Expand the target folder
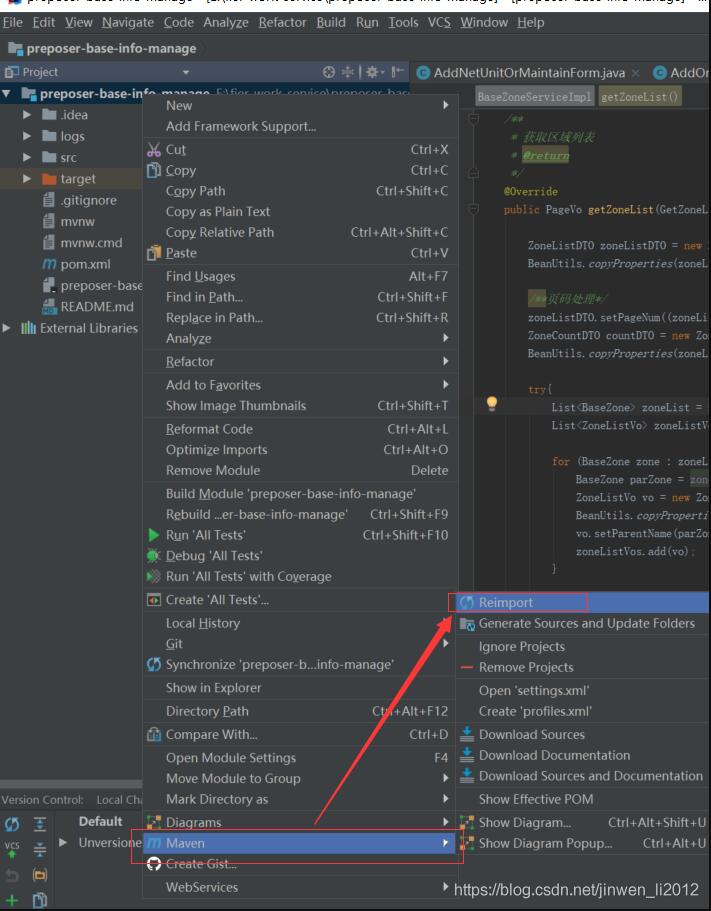 pos(27,179)
